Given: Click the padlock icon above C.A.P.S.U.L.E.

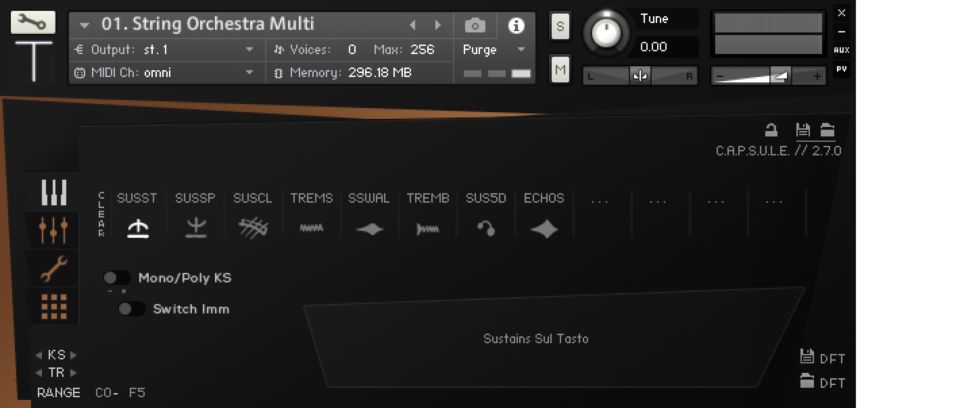Looking at the screenshot, I should 771,130.
